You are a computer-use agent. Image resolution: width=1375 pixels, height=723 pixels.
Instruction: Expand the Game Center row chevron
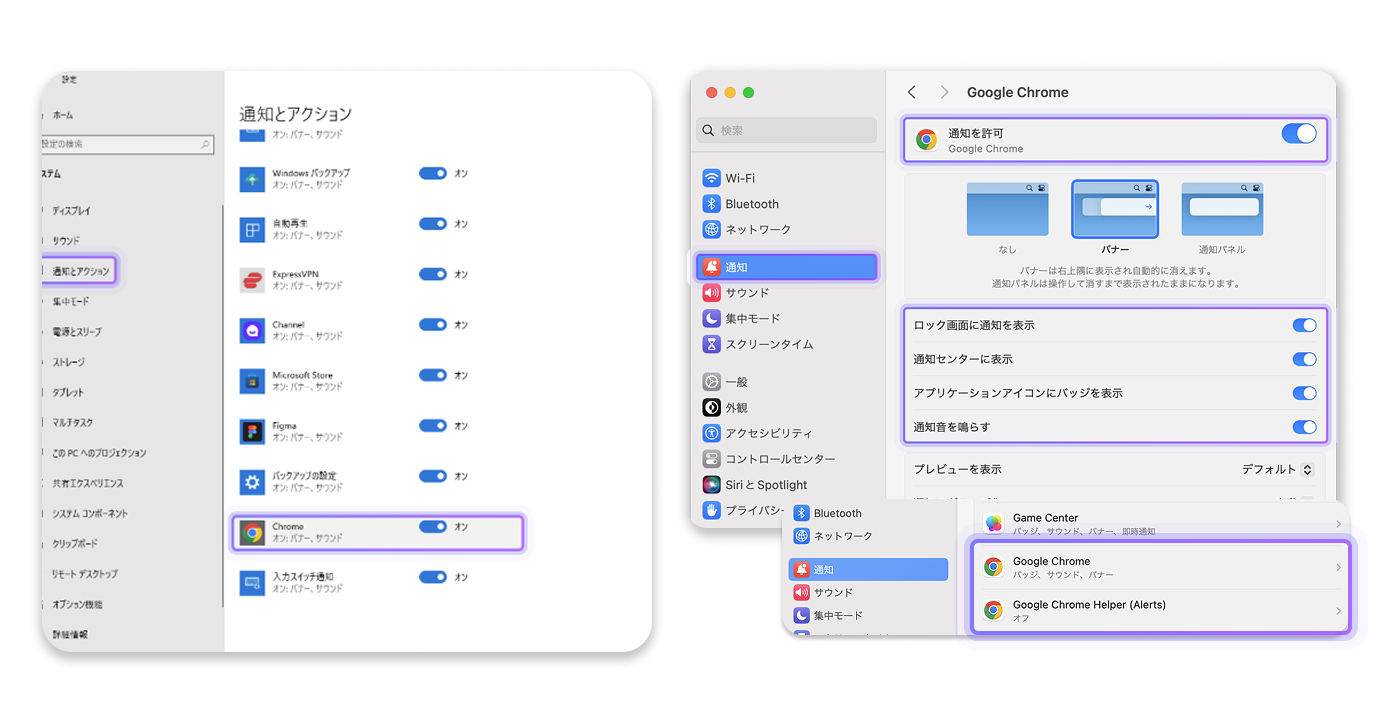(x=1338, y=524)
